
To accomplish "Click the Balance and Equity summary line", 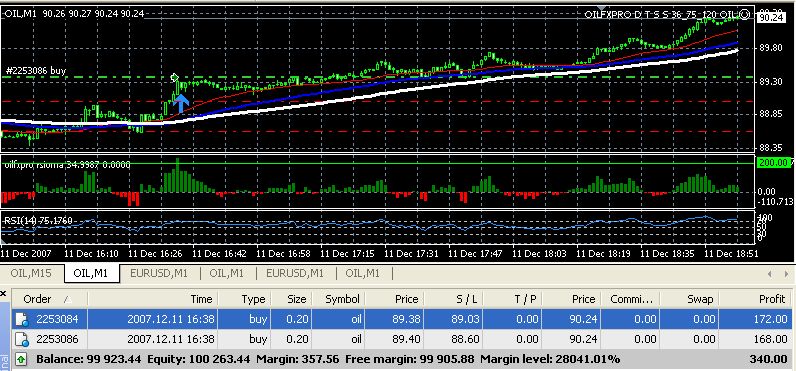I will (328, 359).
